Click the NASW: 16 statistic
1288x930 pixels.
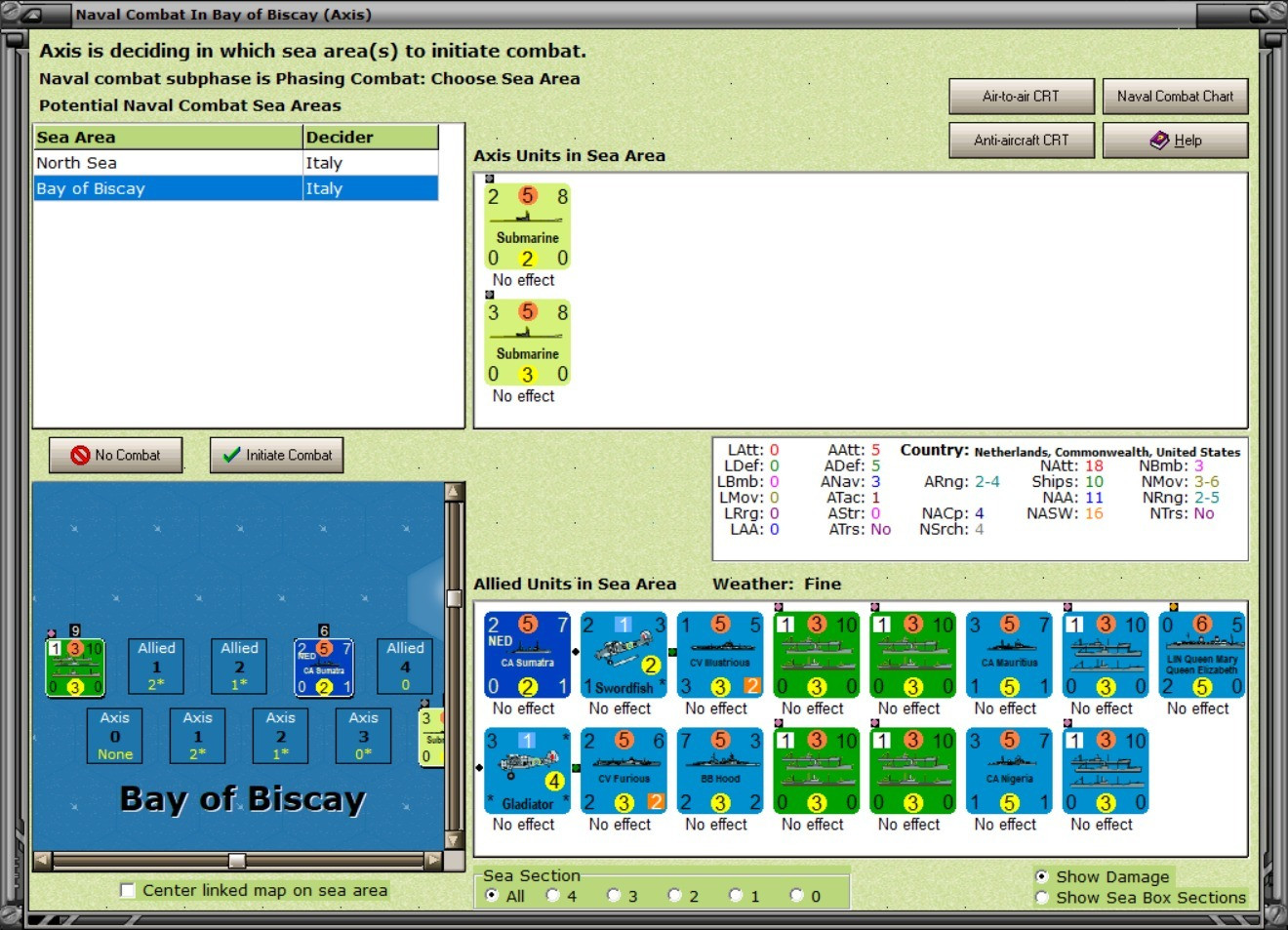click(x=1065, y=513)
